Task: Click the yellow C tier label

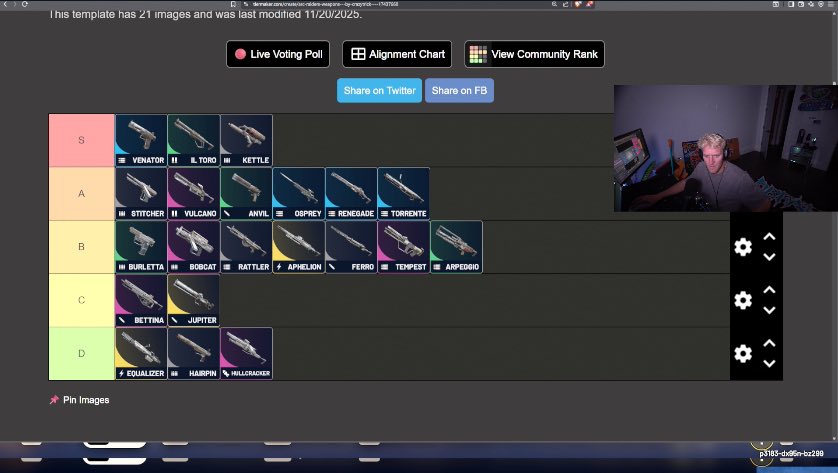Action: coord(82,300)
